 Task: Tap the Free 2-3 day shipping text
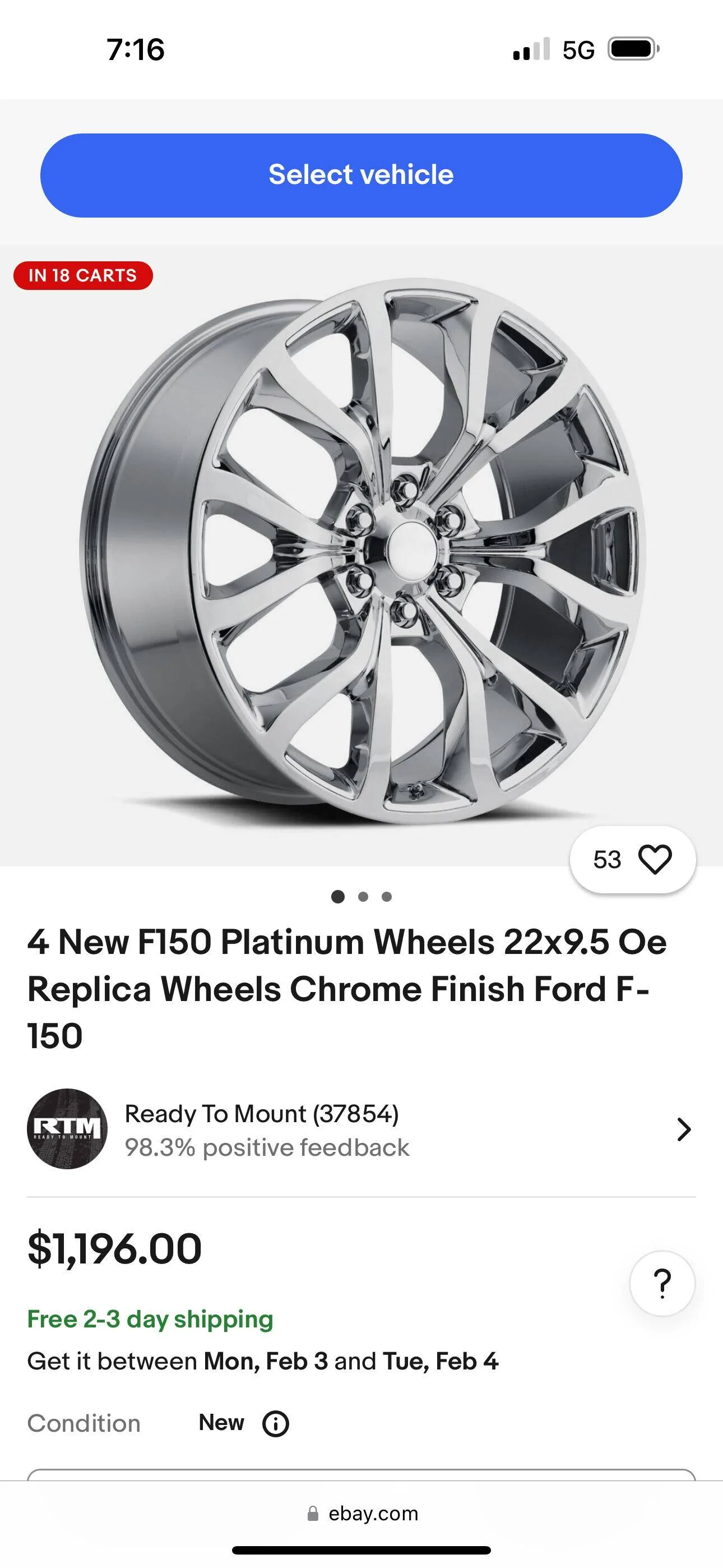[x=150, y=1319]
